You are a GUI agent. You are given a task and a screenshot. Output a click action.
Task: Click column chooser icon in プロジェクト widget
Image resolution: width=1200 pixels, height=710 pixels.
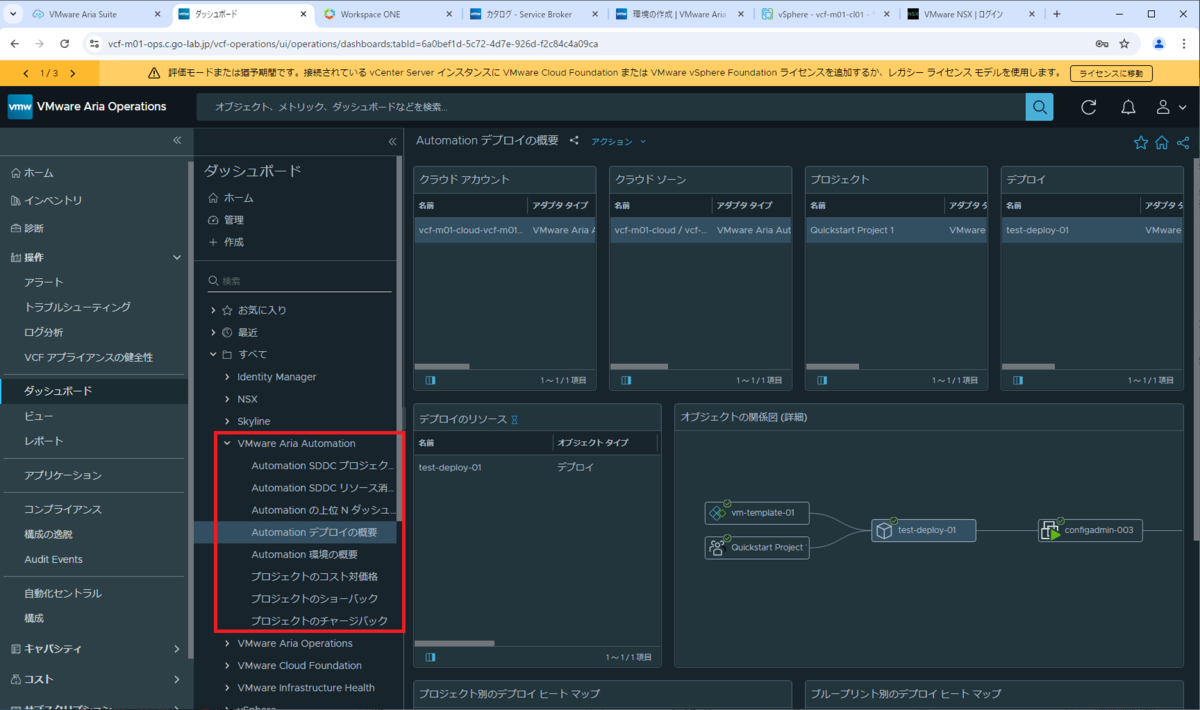tap(822, 380)
